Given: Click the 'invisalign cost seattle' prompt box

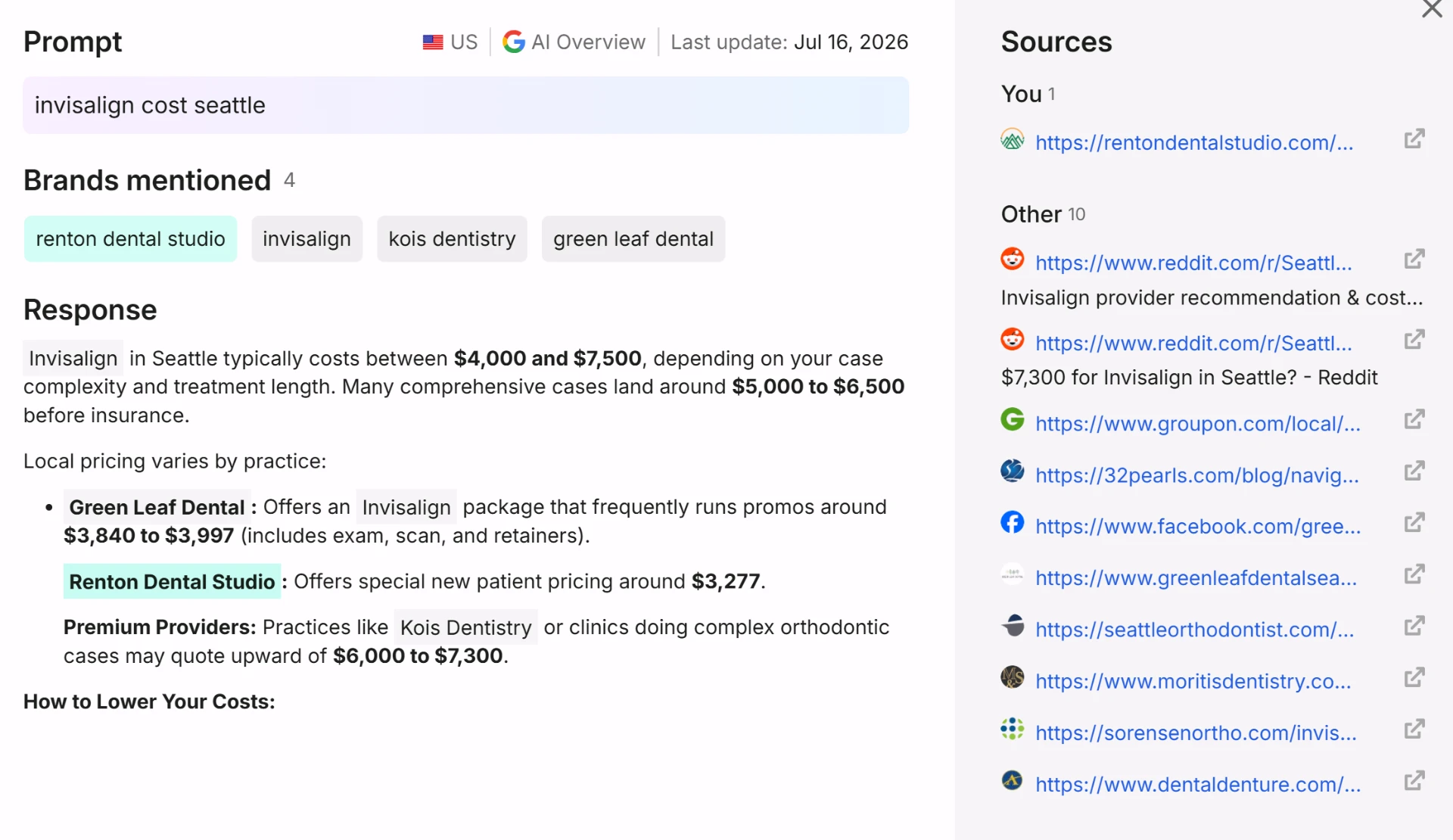Looking at the screenshot, I should click(465, 105).
